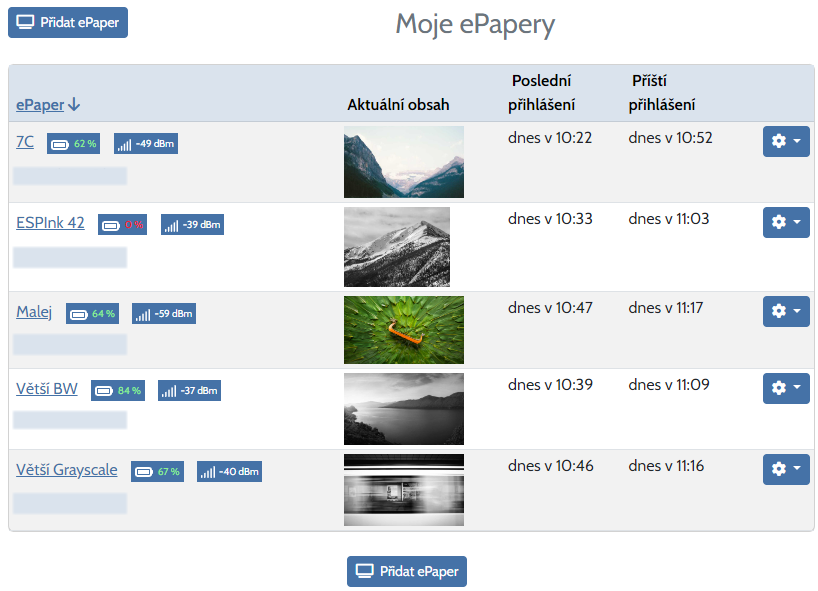Open settings dropdown for 7C row
This screenshot has width=818, height=591.
pos(786,141)
